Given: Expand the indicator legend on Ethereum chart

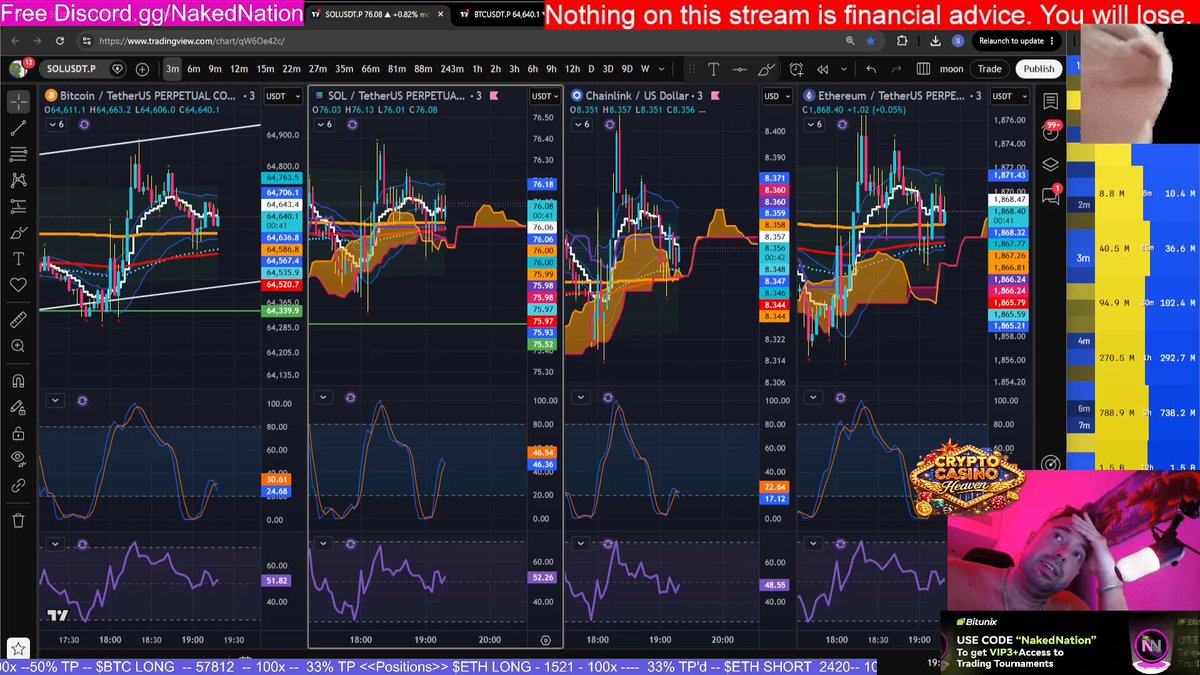Looking at the screenshot, I should pos(816,124).
